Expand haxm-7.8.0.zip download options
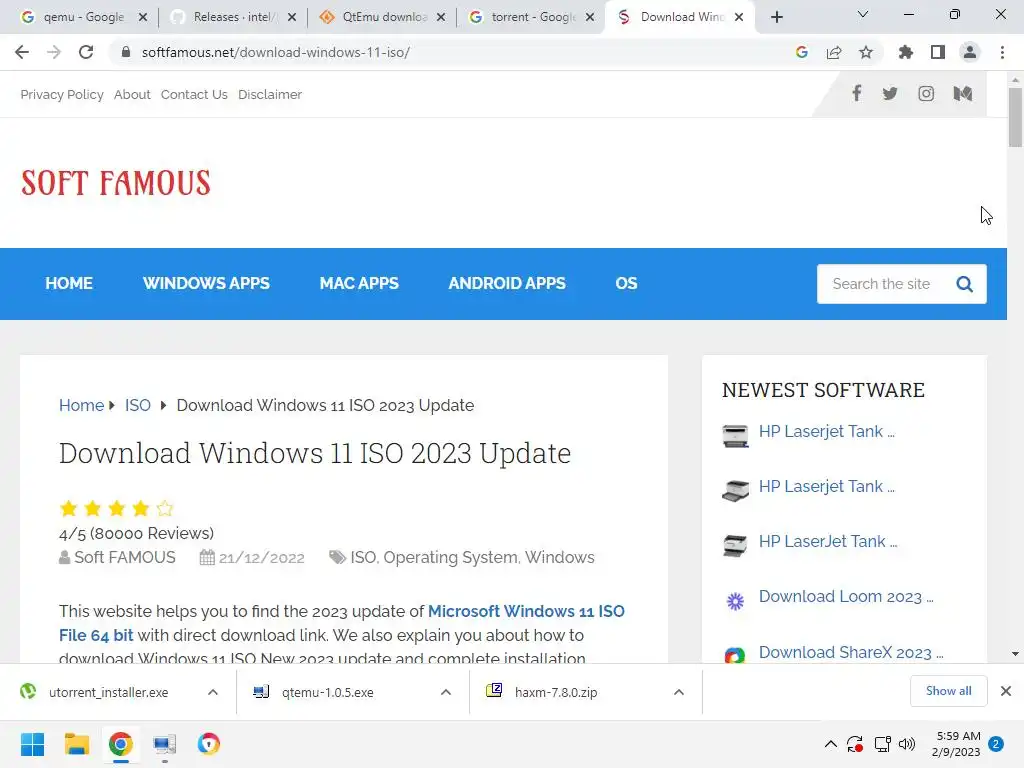This screenshot has height=768, width=1024. [679, 692]
